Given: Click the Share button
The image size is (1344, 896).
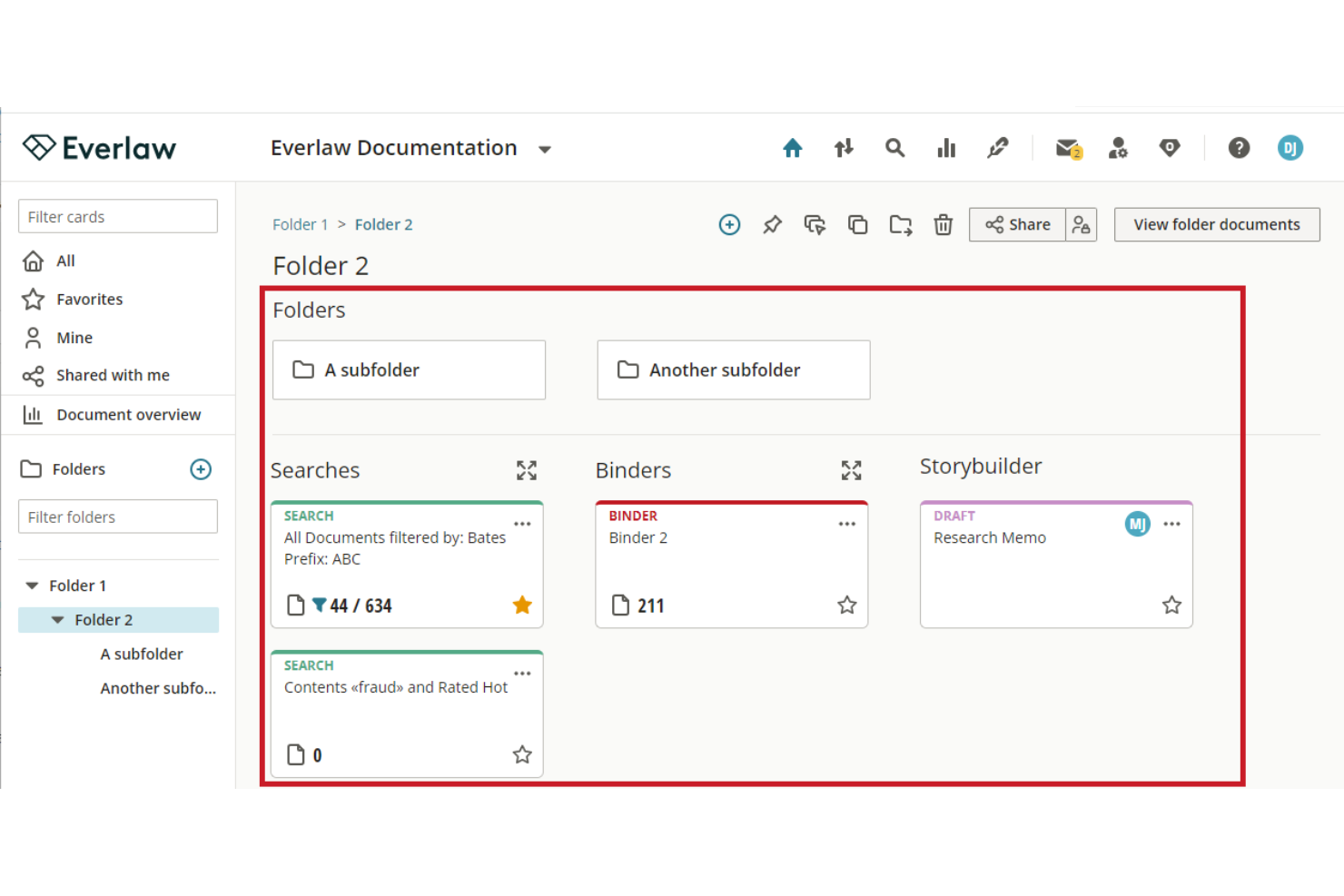Looking at the screenshot, I should tap(1017, 224).
